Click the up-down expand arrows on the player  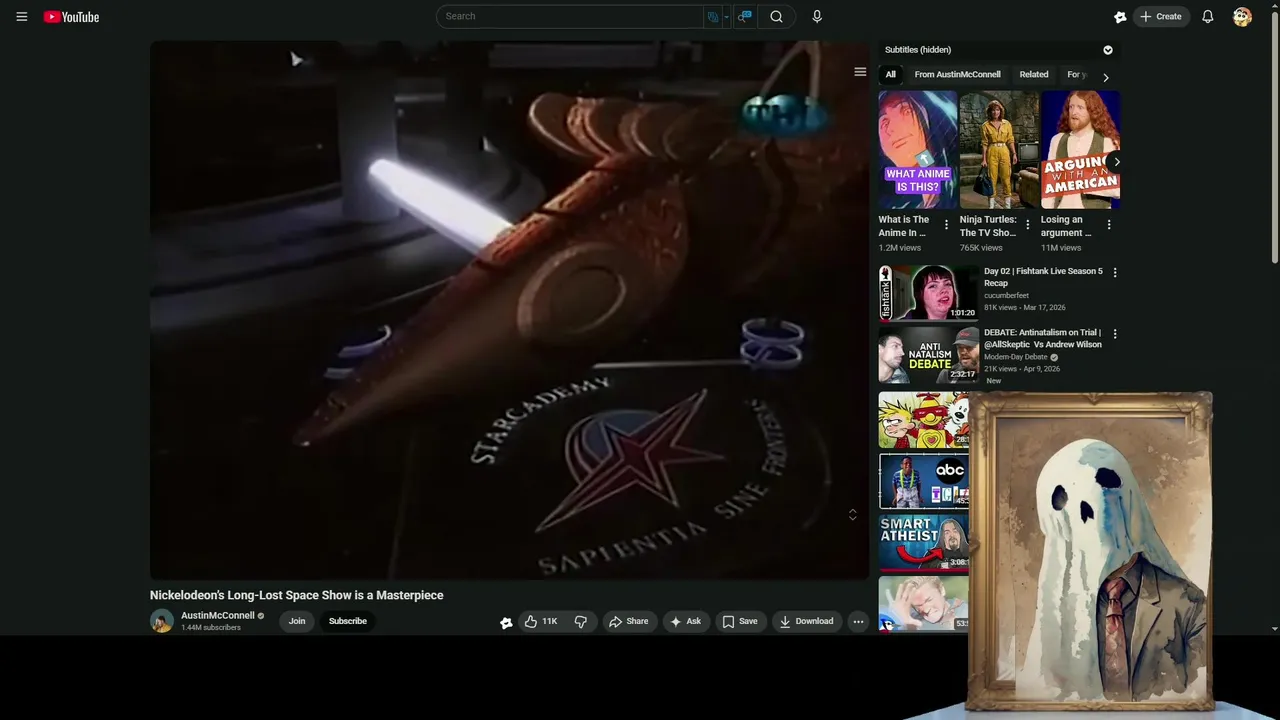pos(852,515)
